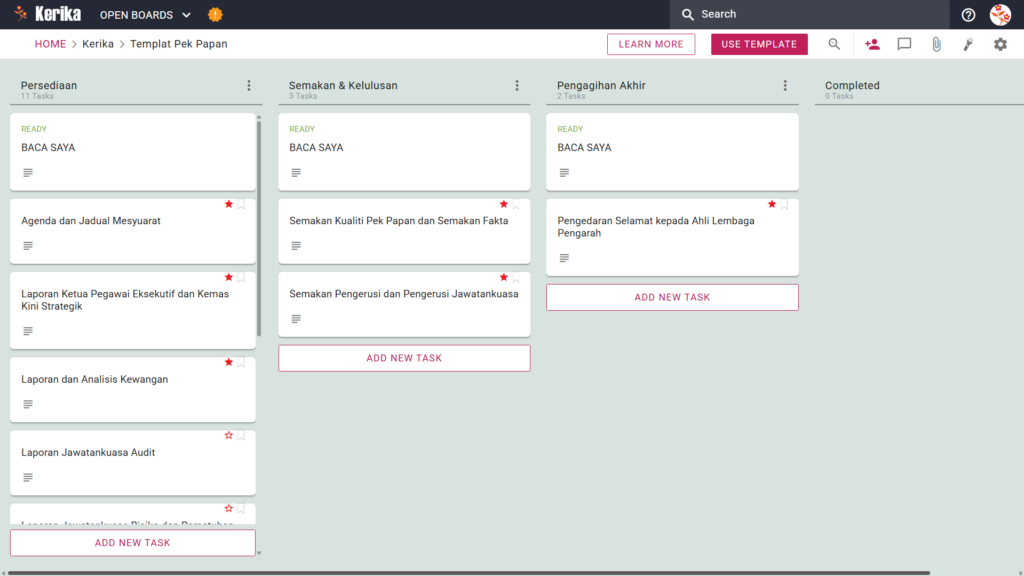Toggle star on Pengedaran Selamat card
The height and width of the screenshot is (576, 1024).
(x=772, y=204)
